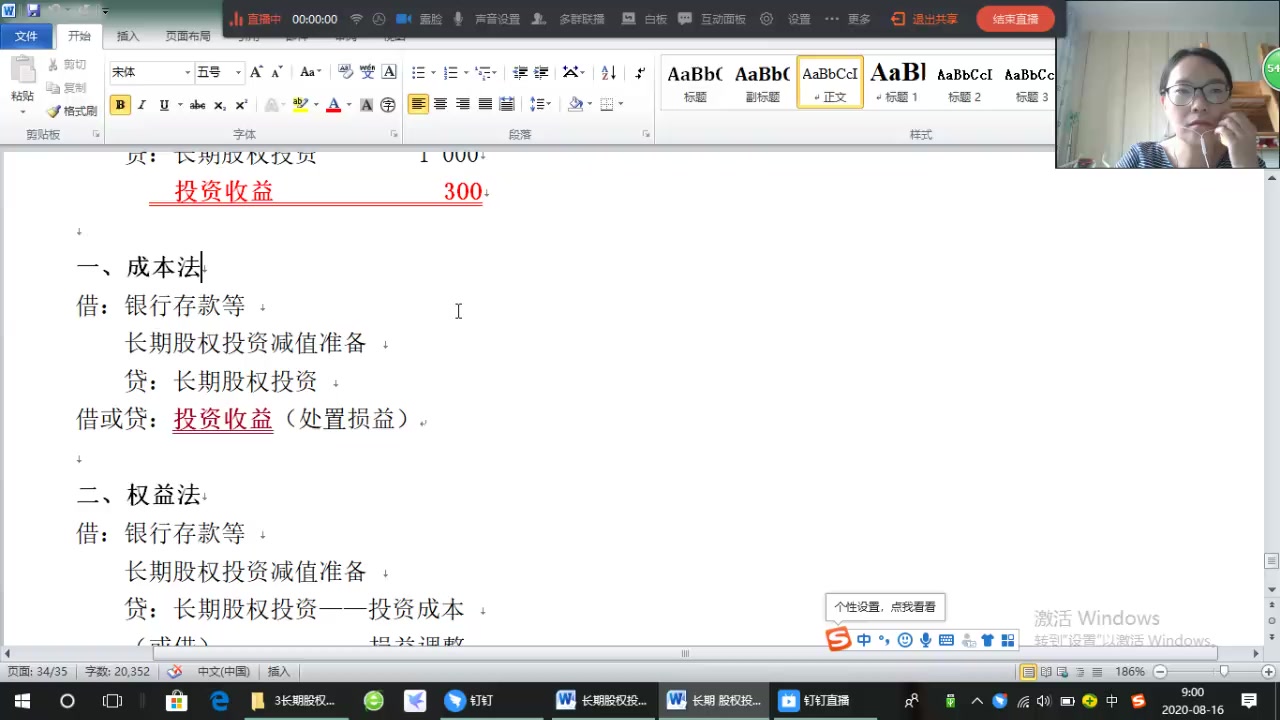Click the Sogou IME emoji face icon
Screen dimensions: 1280x720
[905, 640]
